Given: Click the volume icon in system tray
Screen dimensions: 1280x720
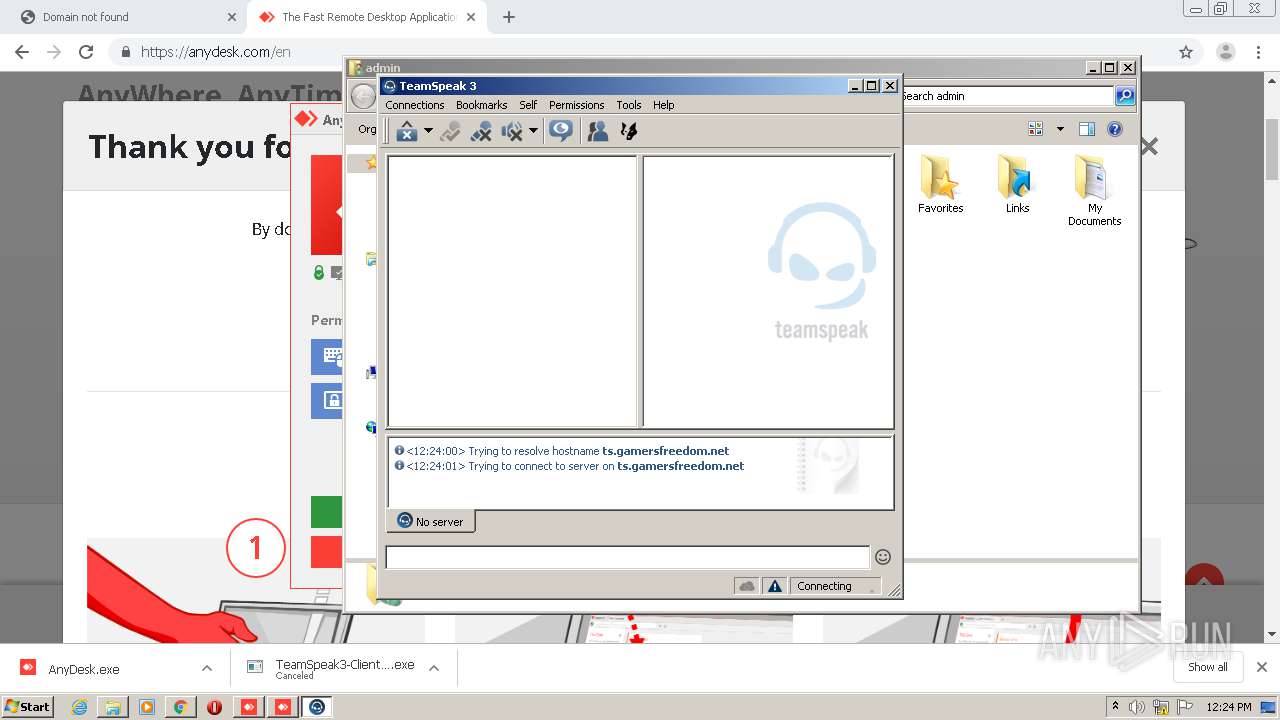Looking at the screenshot, I should click(1137, 707).
